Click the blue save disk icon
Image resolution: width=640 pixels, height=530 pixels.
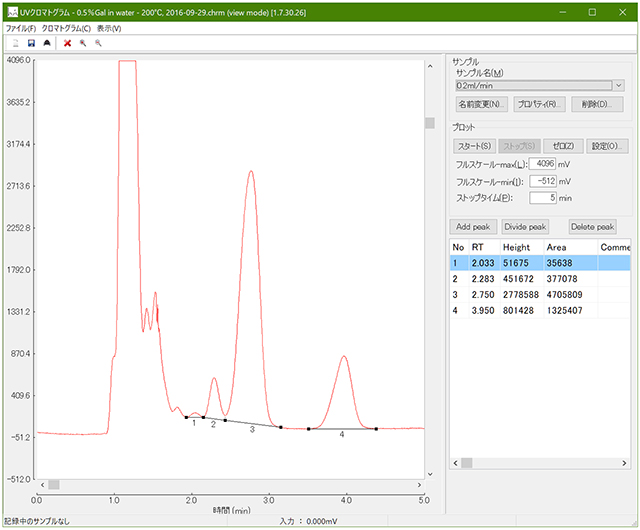pos(31,44)
